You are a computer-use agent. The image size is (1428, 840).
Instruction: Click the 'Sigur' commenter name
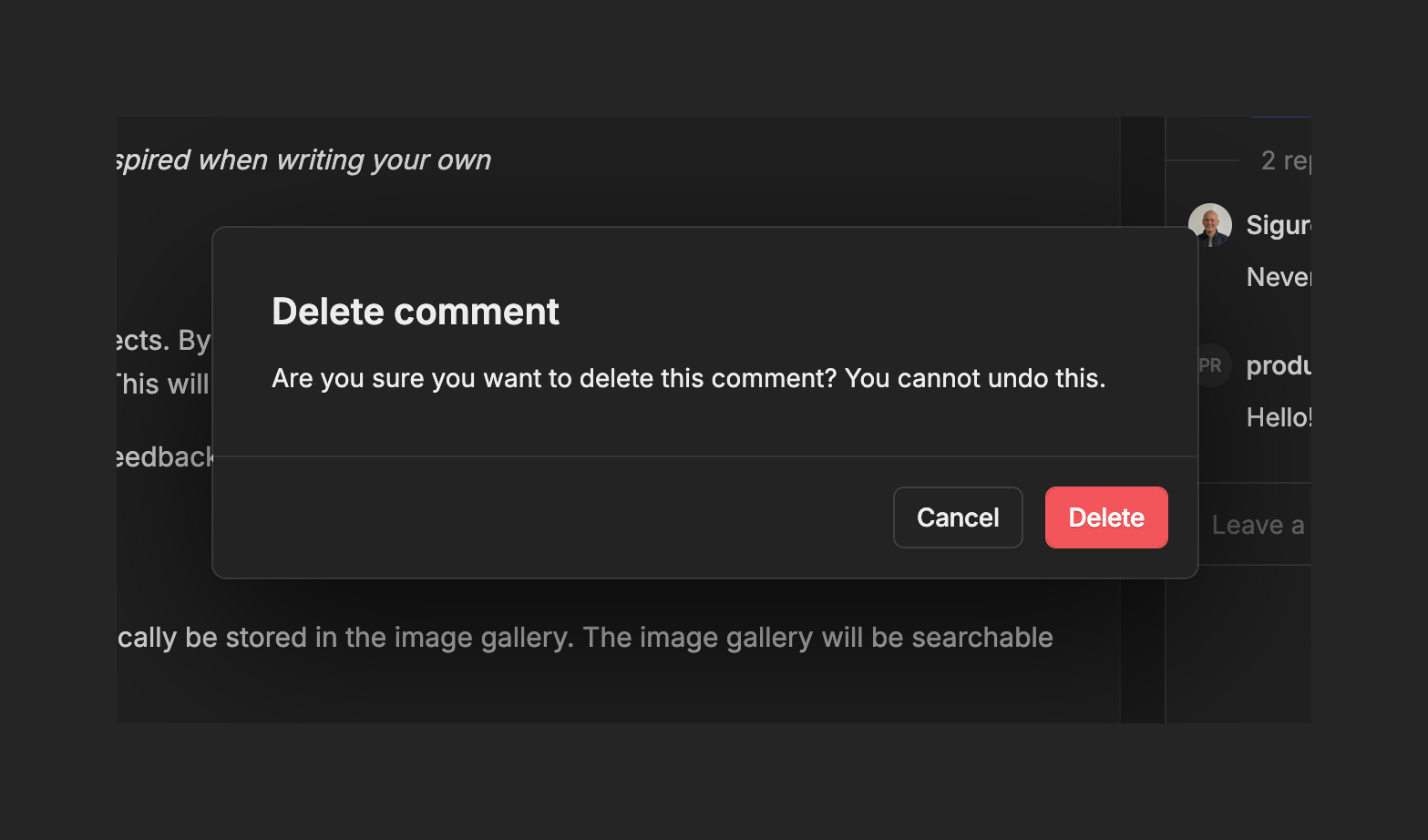coord(1278,225)
